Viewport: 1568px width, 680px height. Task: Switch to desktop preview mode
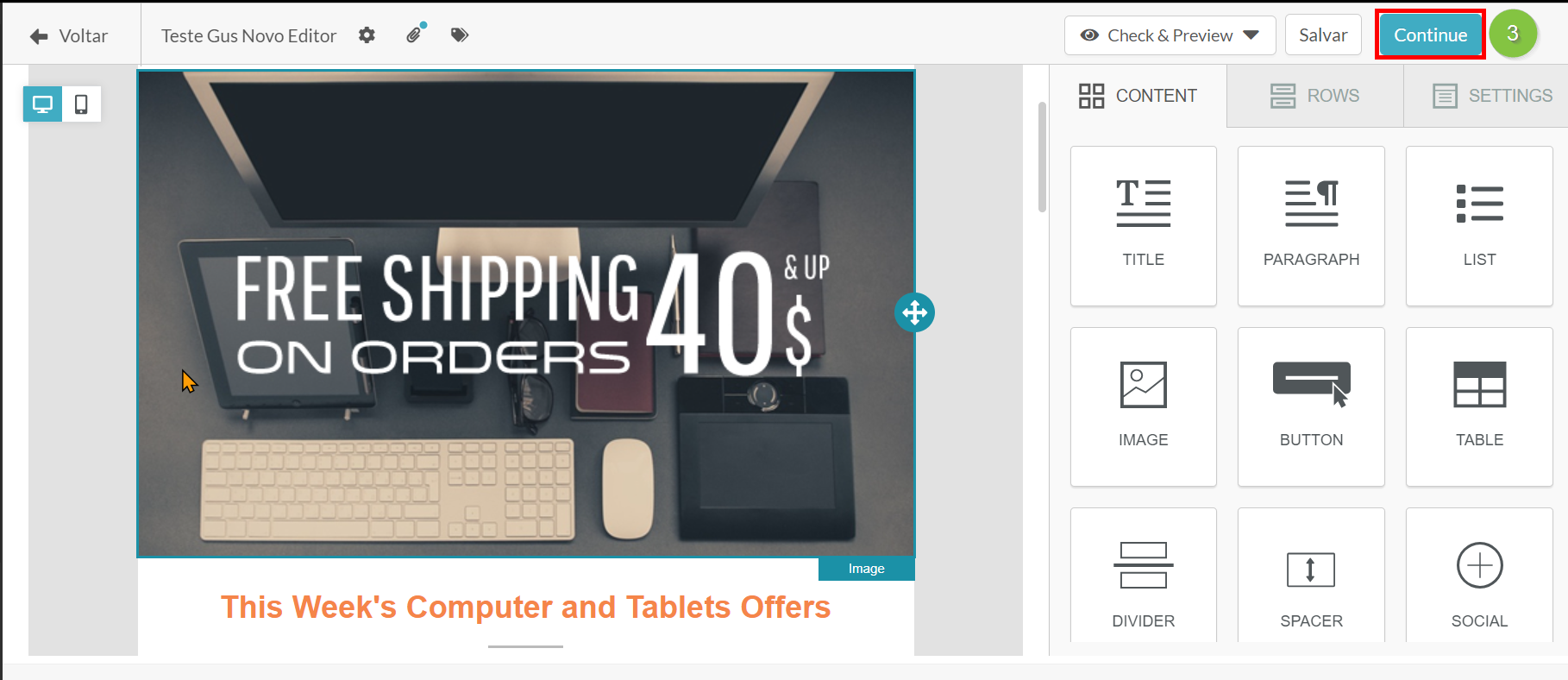coord(42,104)
